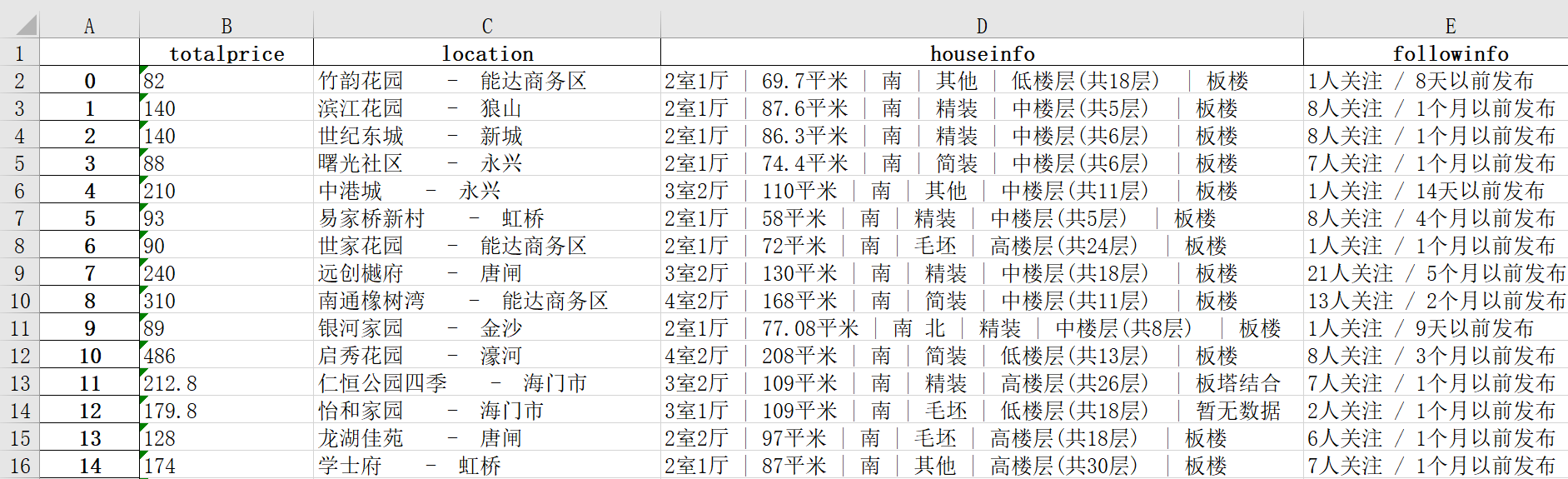Select location cell 怡和家园 - 海门市
The image size is (1568, 479).
(x=487, y=411)
